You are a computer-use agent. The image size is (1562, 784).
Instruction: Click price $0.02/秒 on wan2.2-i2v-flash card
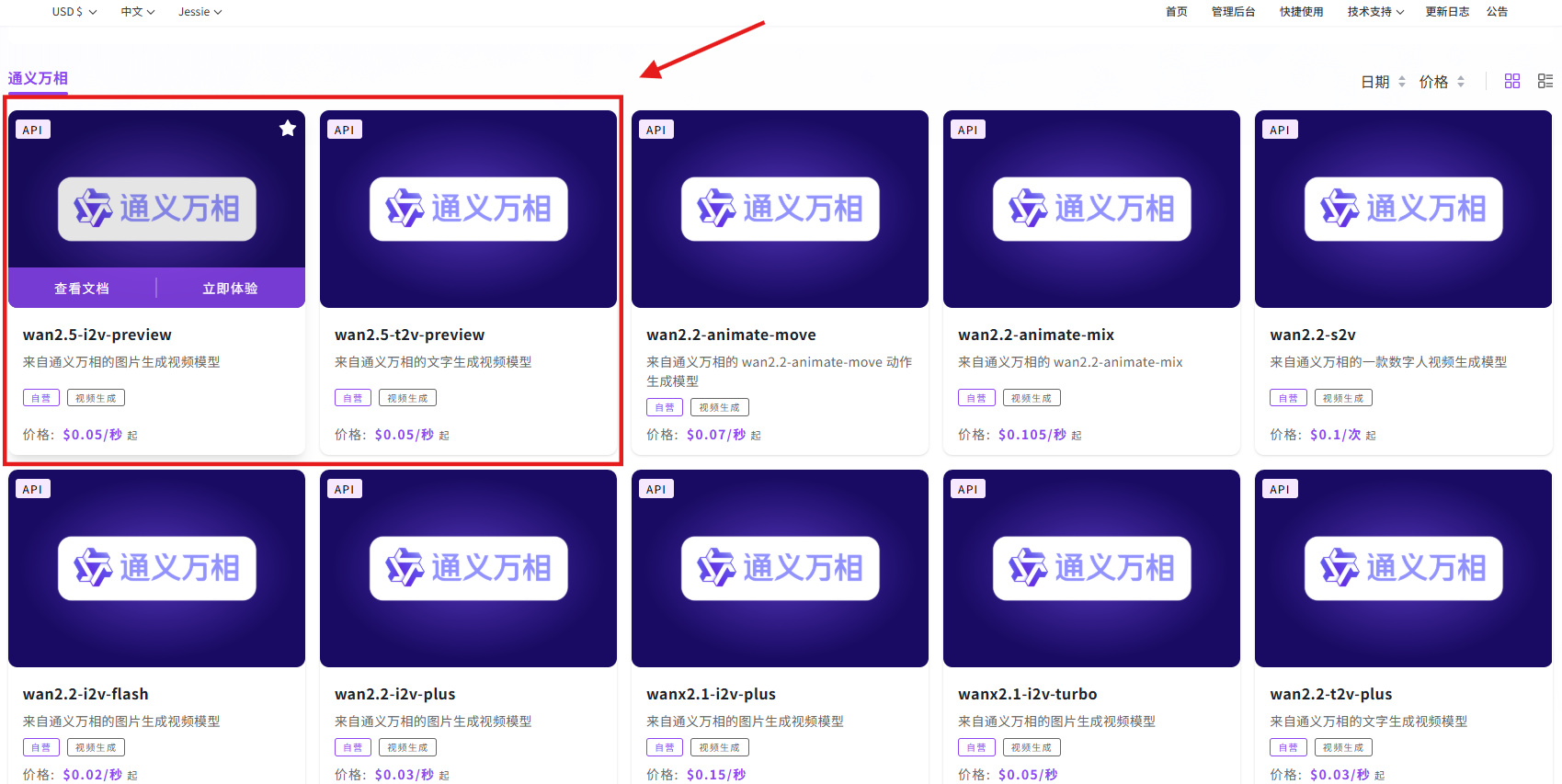[x=93, y=775]
